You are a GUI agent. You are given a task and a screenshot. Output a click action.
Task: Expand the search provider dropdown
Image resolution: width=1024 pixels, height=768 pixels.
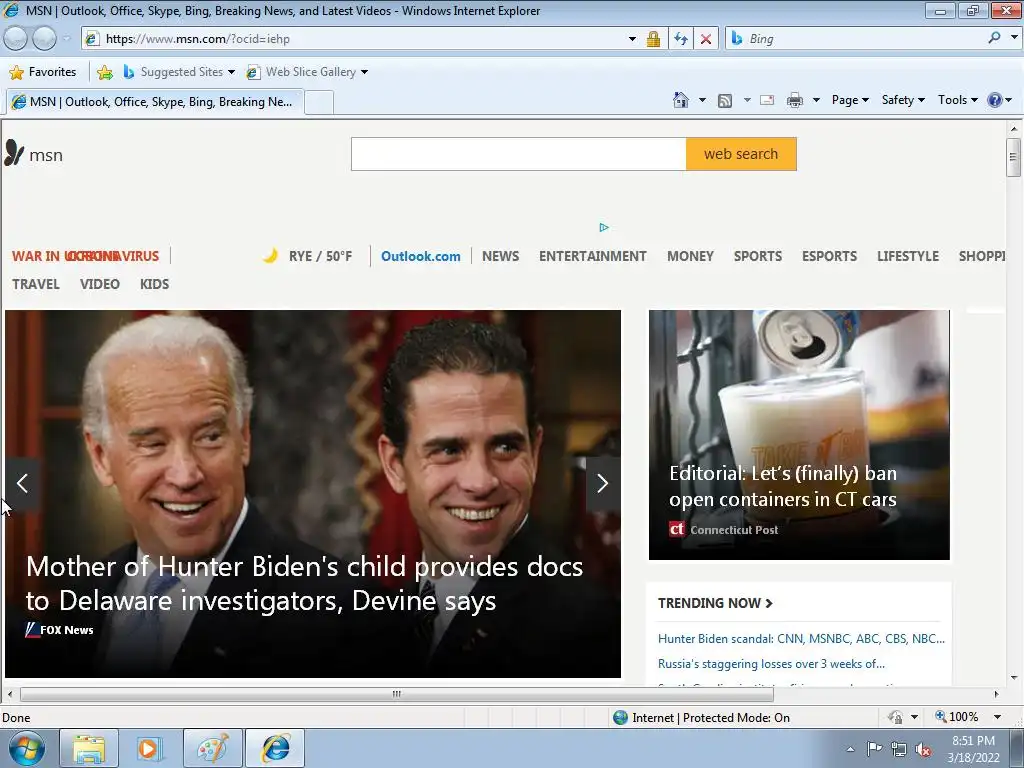coord(1014,38)
